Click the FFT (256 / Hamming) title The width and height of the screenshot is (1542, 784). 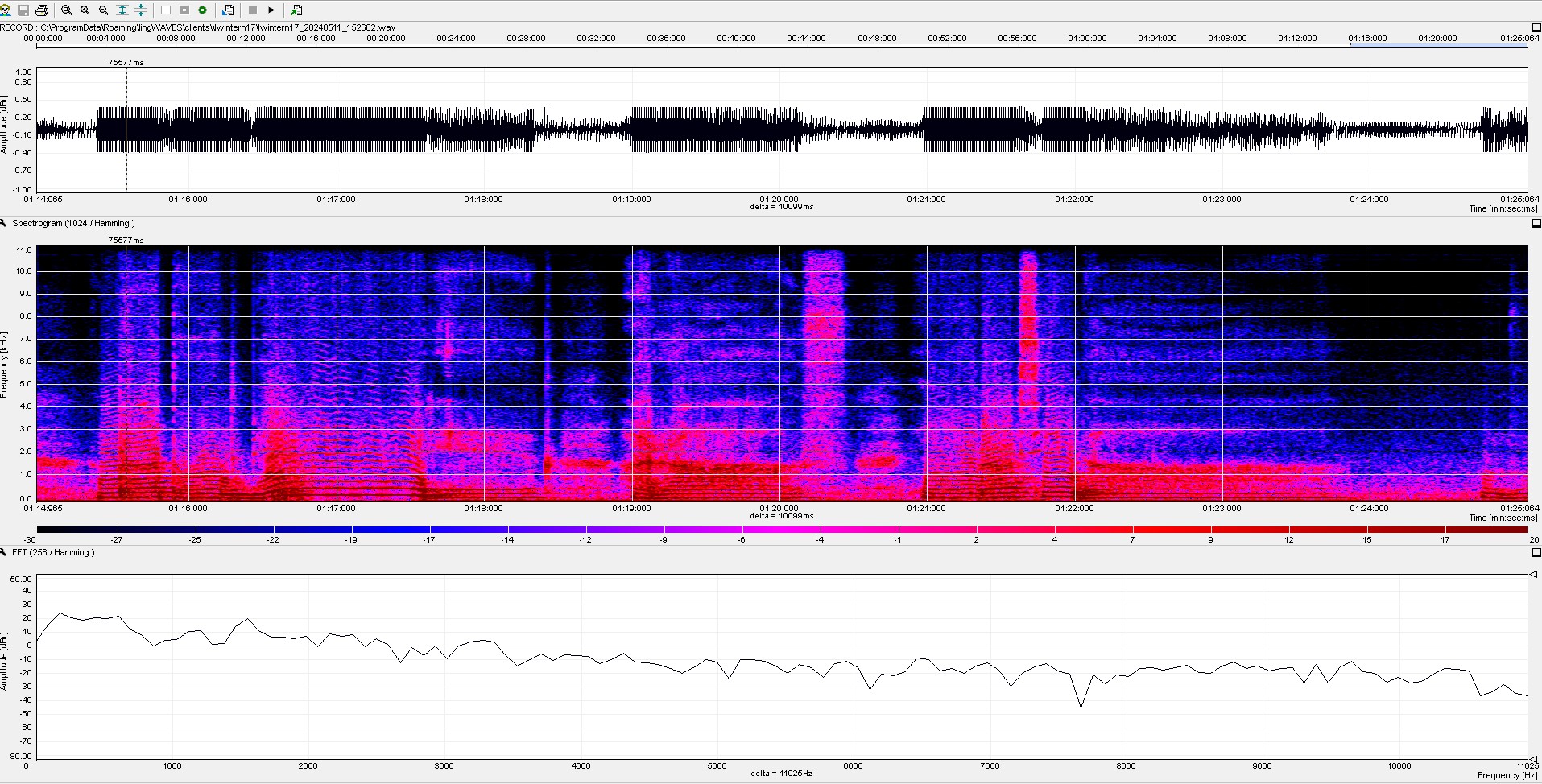click(x=53, y=552)
